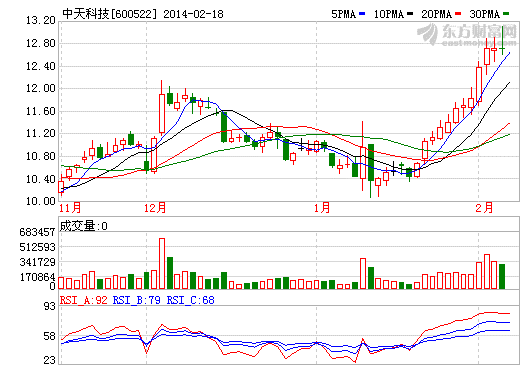Click the 1月 month label
The height and width of the screenshot is (365, 520).
(x=322, y=208)
